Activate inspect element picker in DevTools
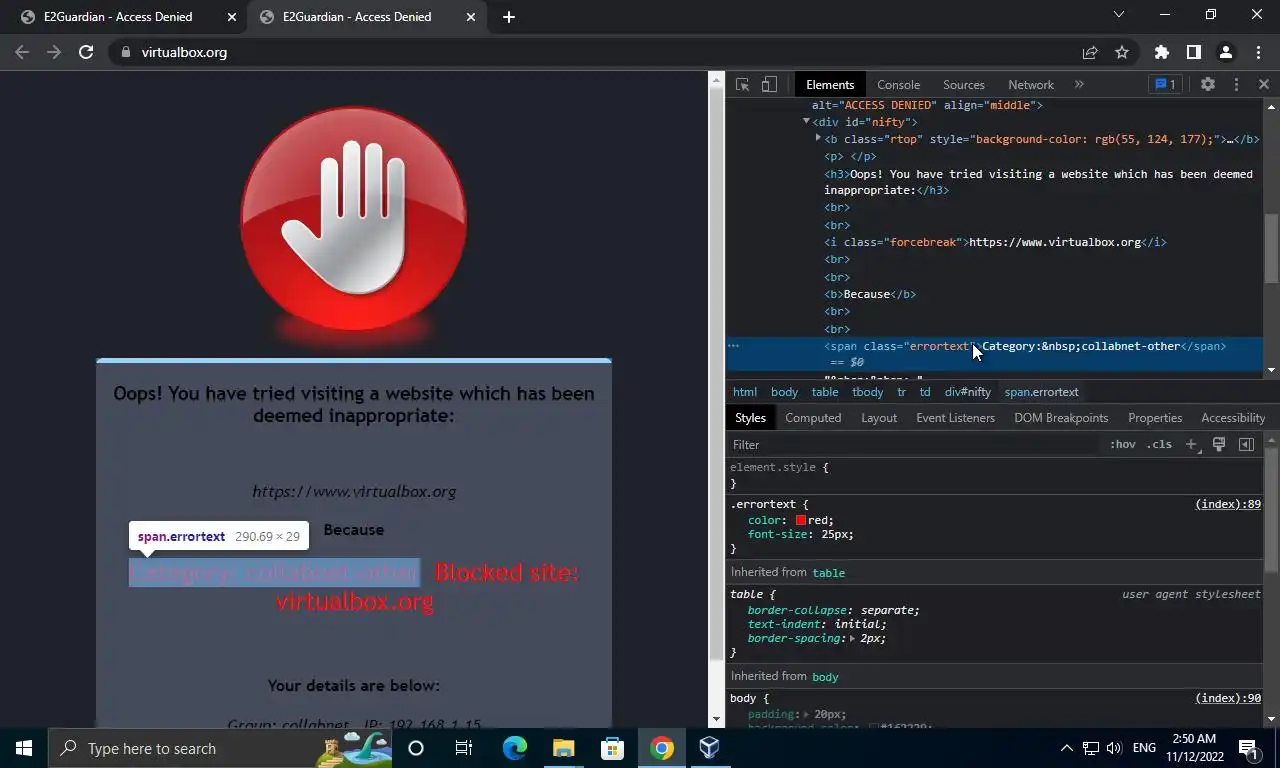 742,85
